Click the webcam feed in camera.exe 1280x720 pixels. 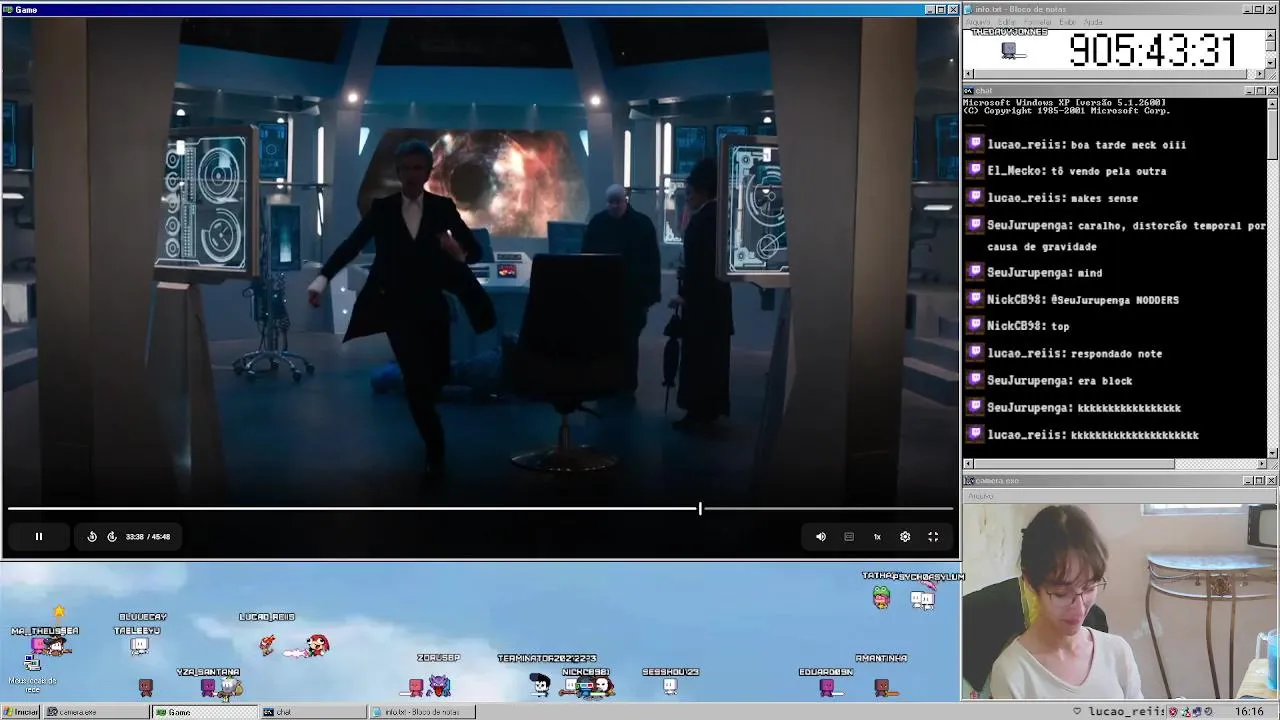[1120, 601]
